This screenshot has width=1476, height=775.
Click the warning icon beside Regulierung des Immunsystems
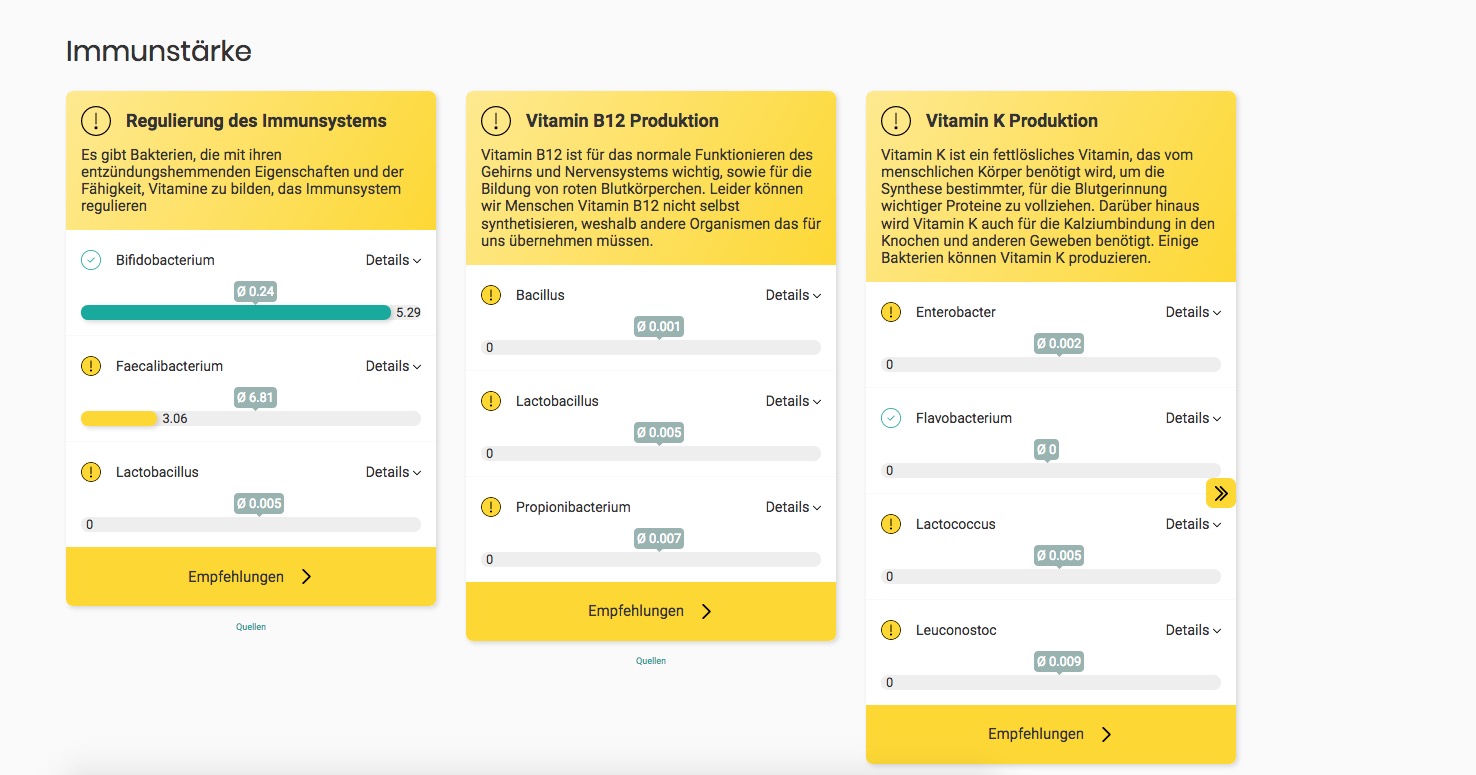pyautogui.click(x=96, y=121)
